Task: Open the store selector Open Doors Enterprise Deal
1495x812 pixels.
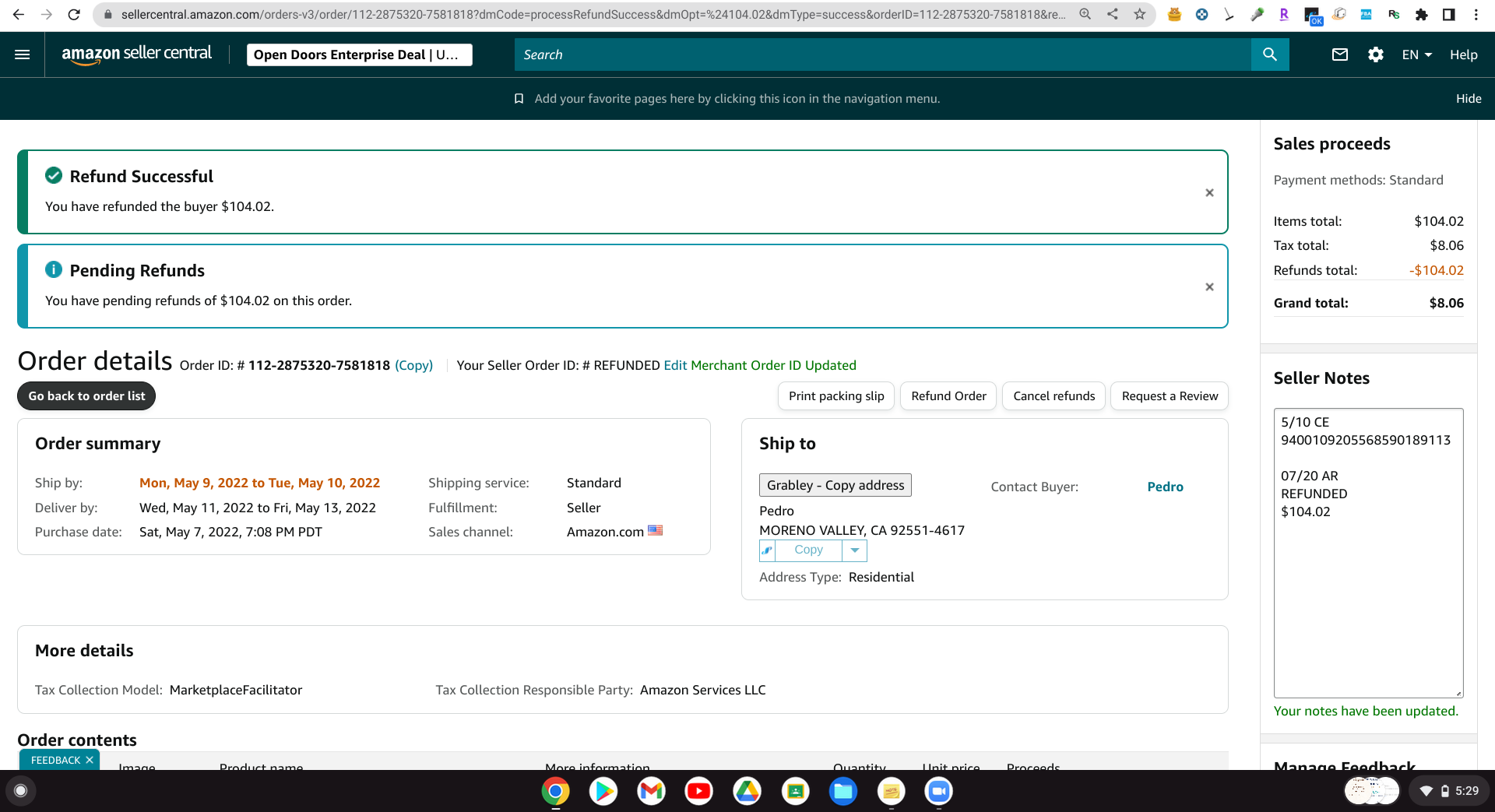Action: click(360, 54)
